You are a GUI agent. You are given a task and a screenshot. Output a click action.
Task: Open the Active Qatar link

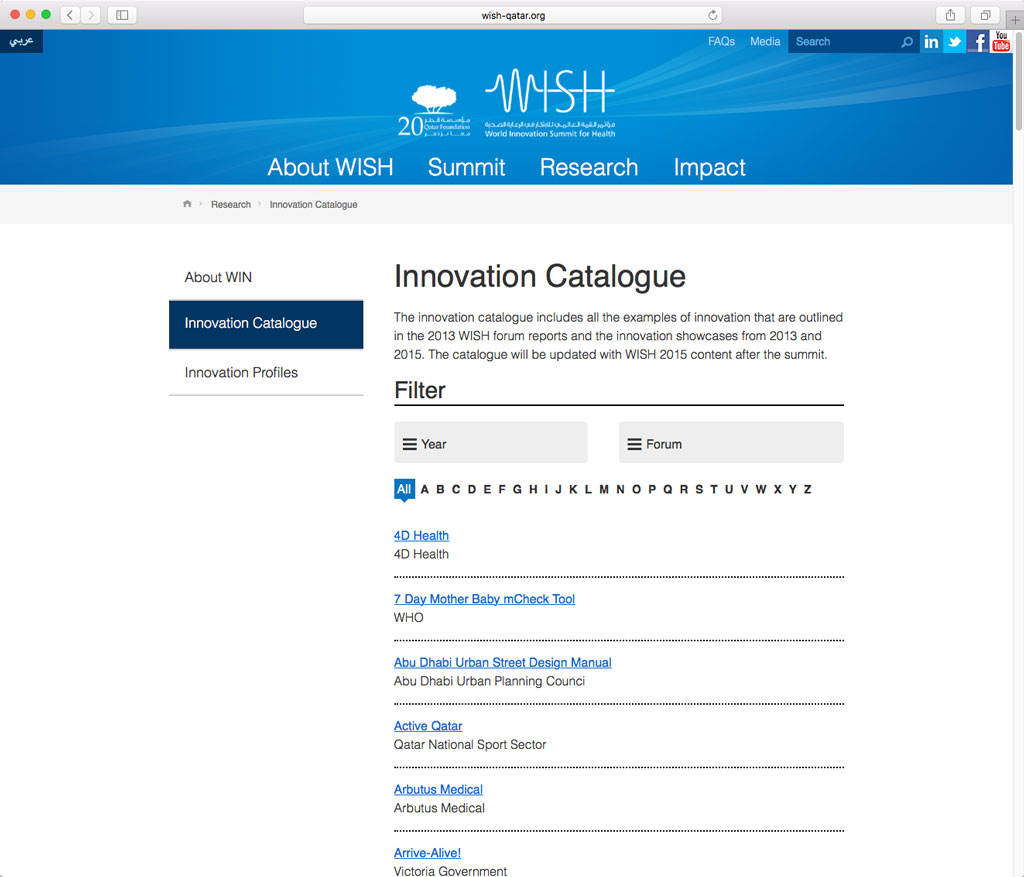[x=428, y=726]
